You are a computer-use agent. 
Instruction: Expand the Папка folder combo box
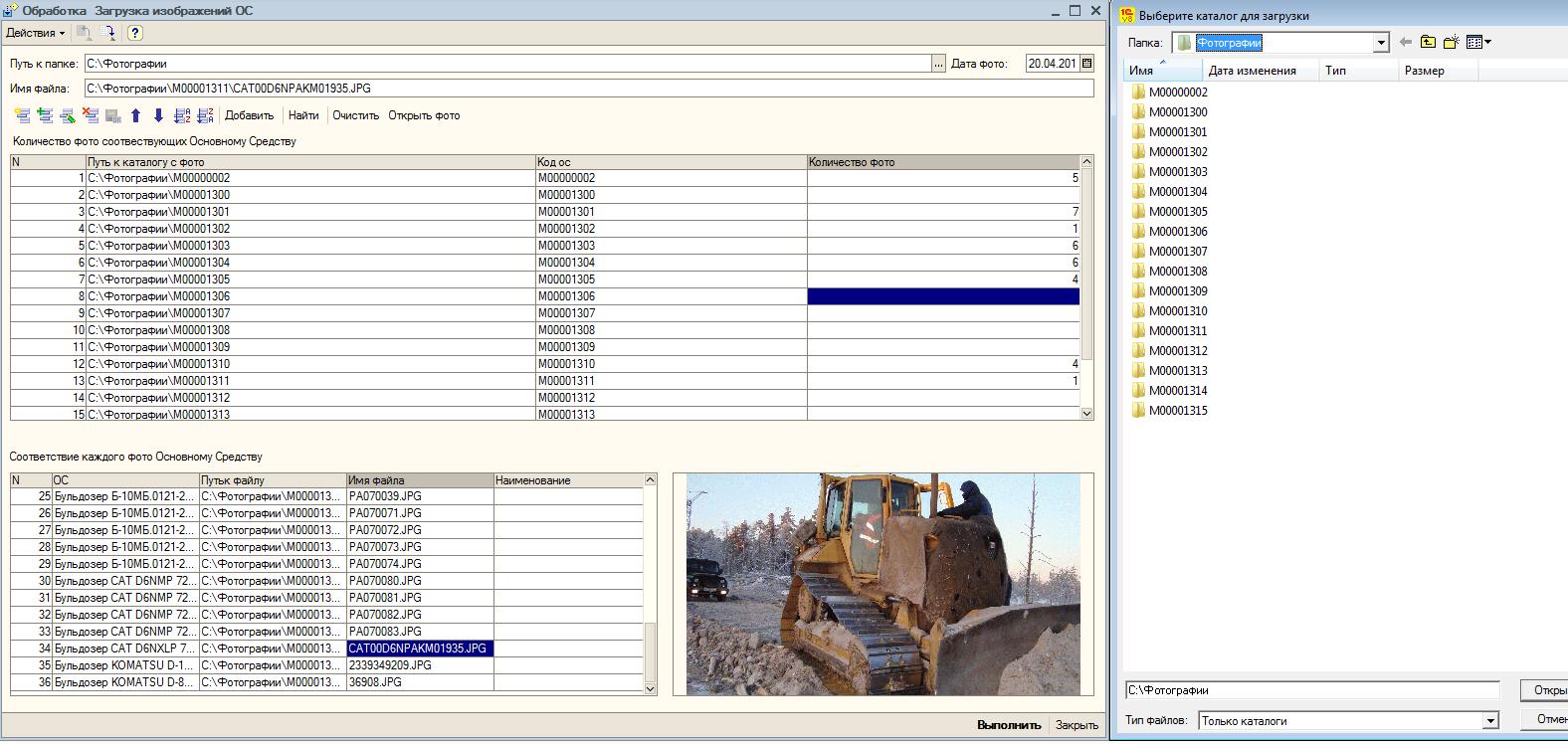click(1381, 43)
